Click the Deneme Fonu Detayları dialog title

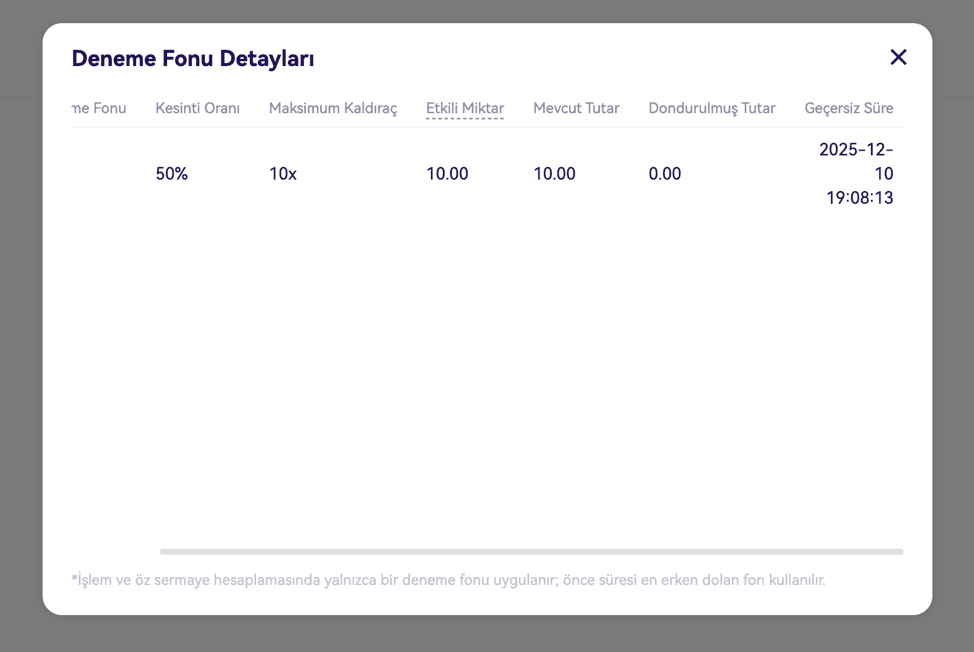pos(193,59)
